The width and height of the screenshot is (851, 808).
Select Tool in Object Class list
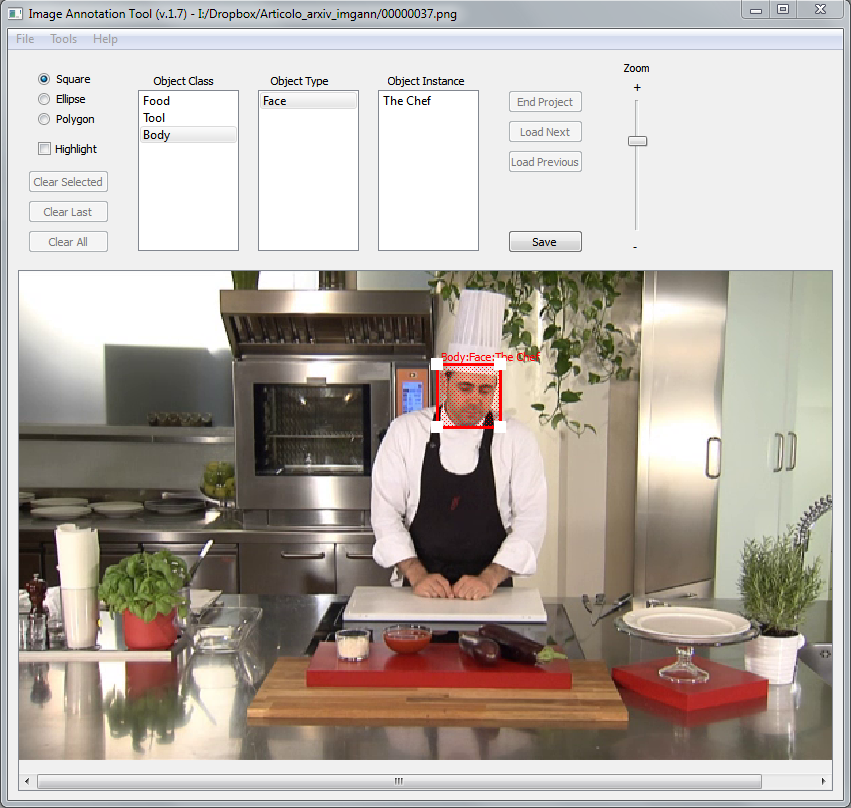(x=154, y=118)
